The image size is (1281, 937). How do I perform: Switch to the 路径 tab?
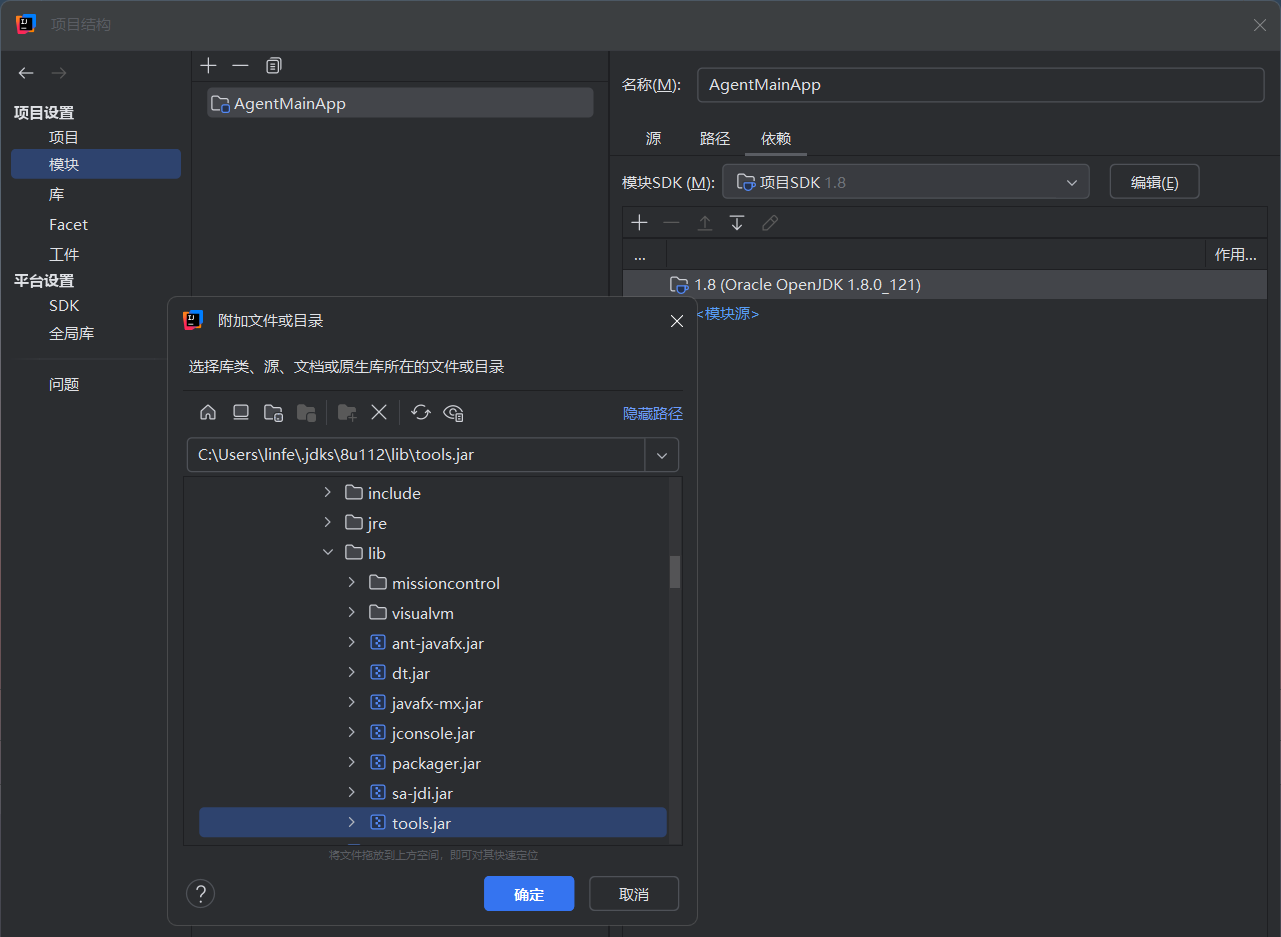click(x=714, y=139)
